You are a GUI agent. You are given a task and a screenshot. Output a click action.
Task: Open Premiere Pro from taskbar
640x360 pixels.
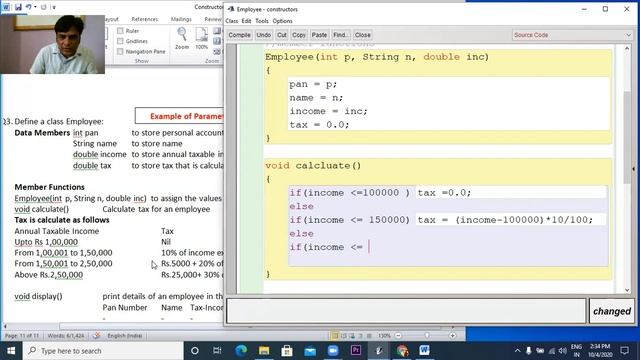point(356,351)
